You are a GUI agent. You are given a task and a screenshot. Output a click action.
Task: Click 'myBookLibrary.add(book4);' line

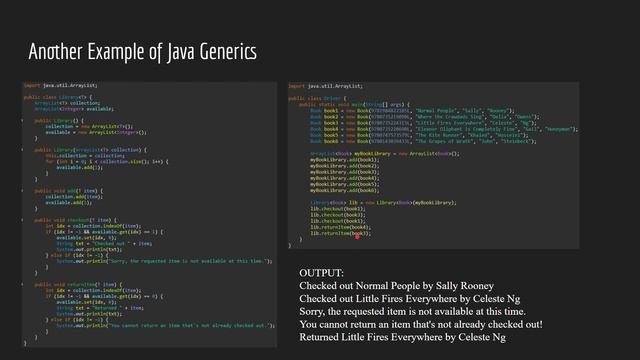pyautogui.click(x=345, y=178)
